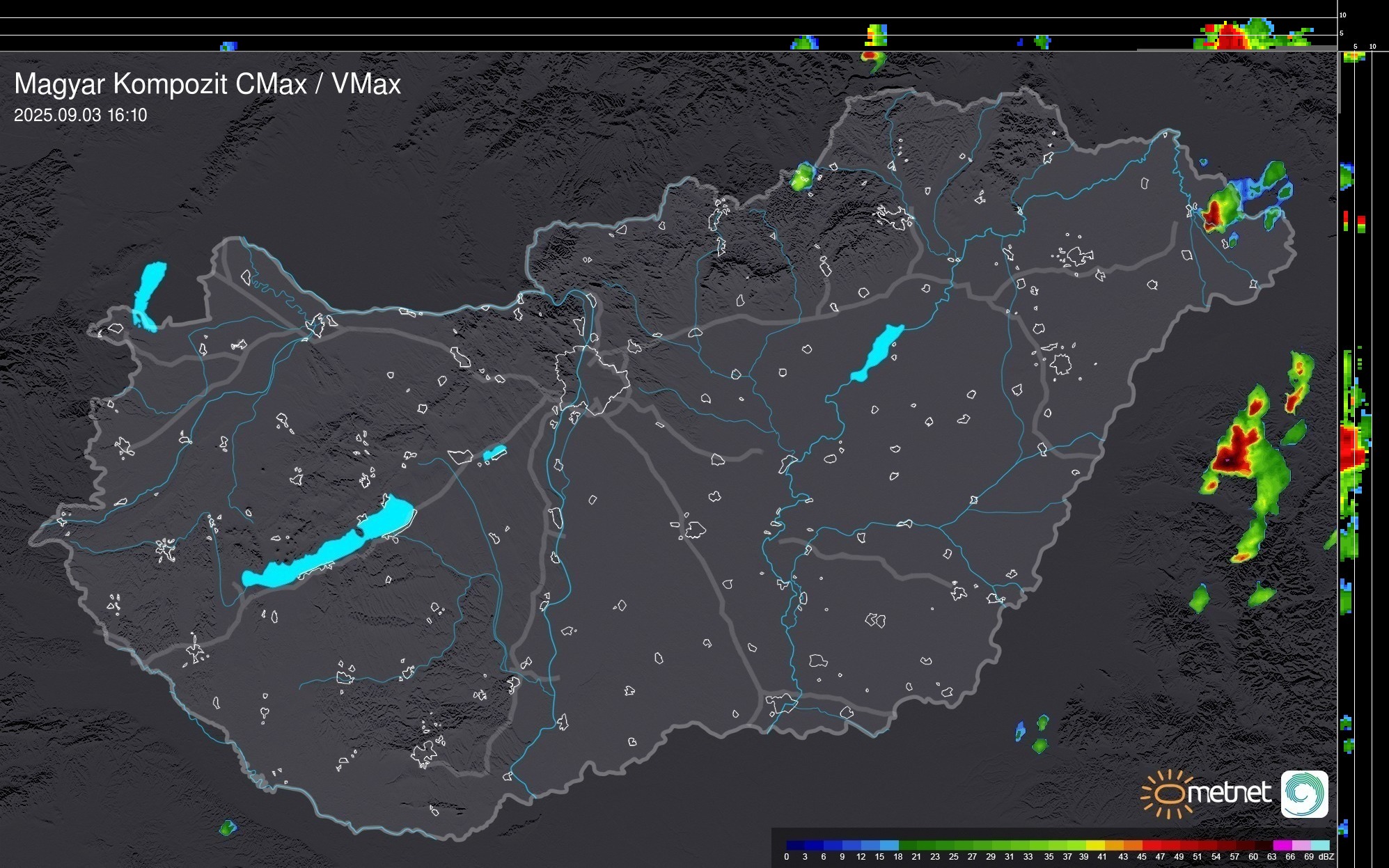Viewport: 1389px width, 868px height.
Task: Click the dBZ unit label in legend
Action: click(x=1326, y=857)
